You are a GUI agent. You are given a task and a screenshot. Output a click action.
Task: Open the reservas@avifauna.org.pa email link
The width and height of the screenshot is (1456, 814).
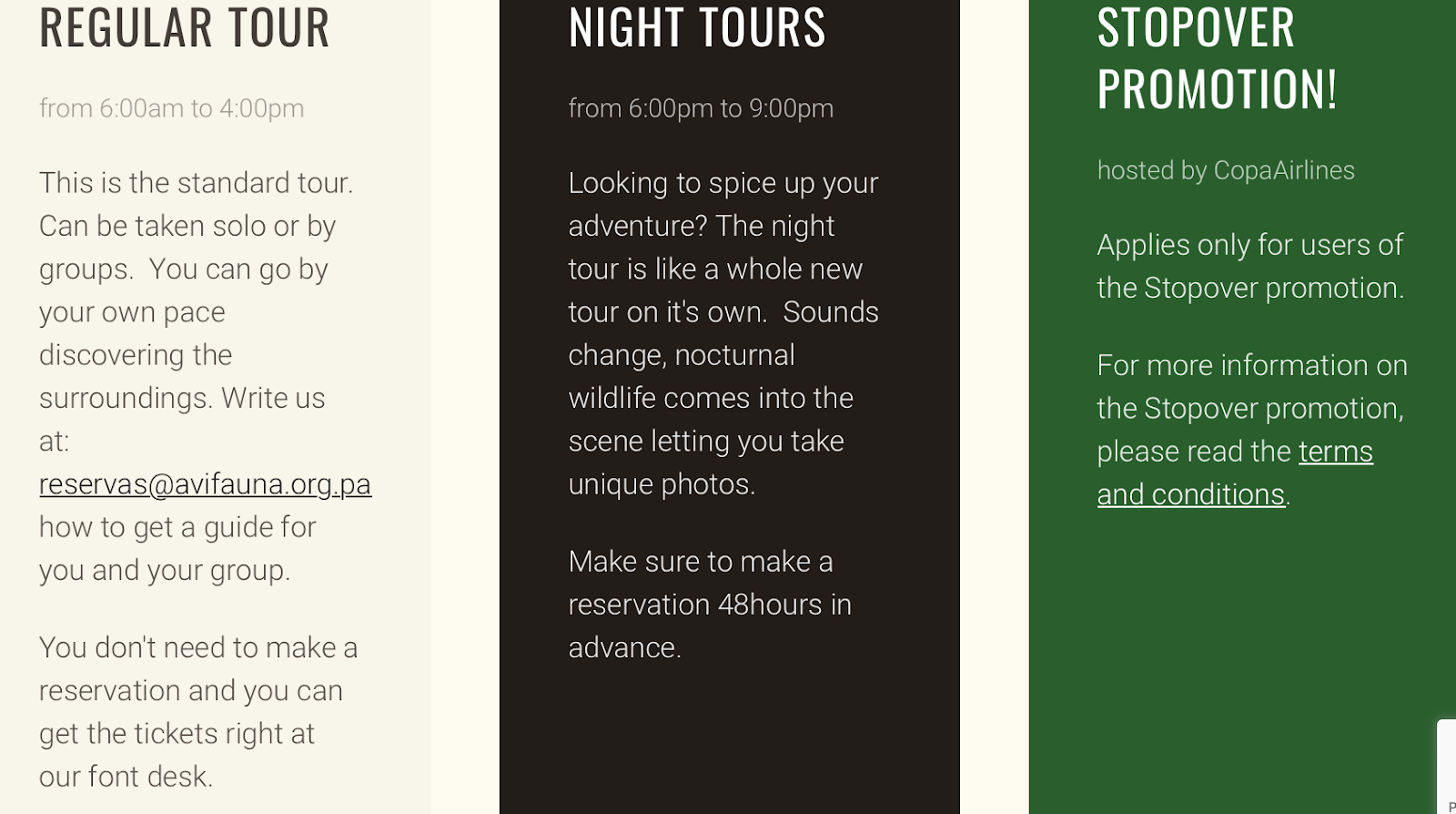point(205,484)
